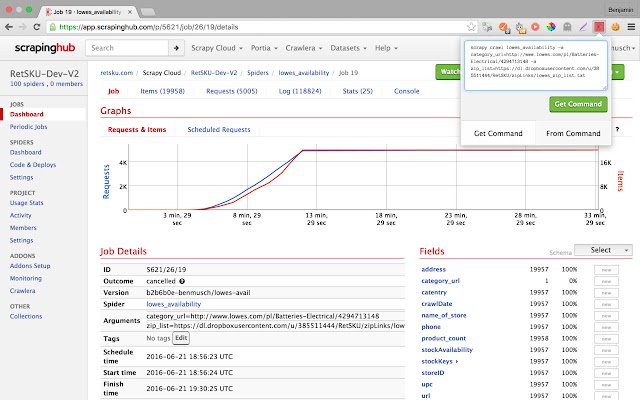Submit search with the arrow button

(176, 48)
